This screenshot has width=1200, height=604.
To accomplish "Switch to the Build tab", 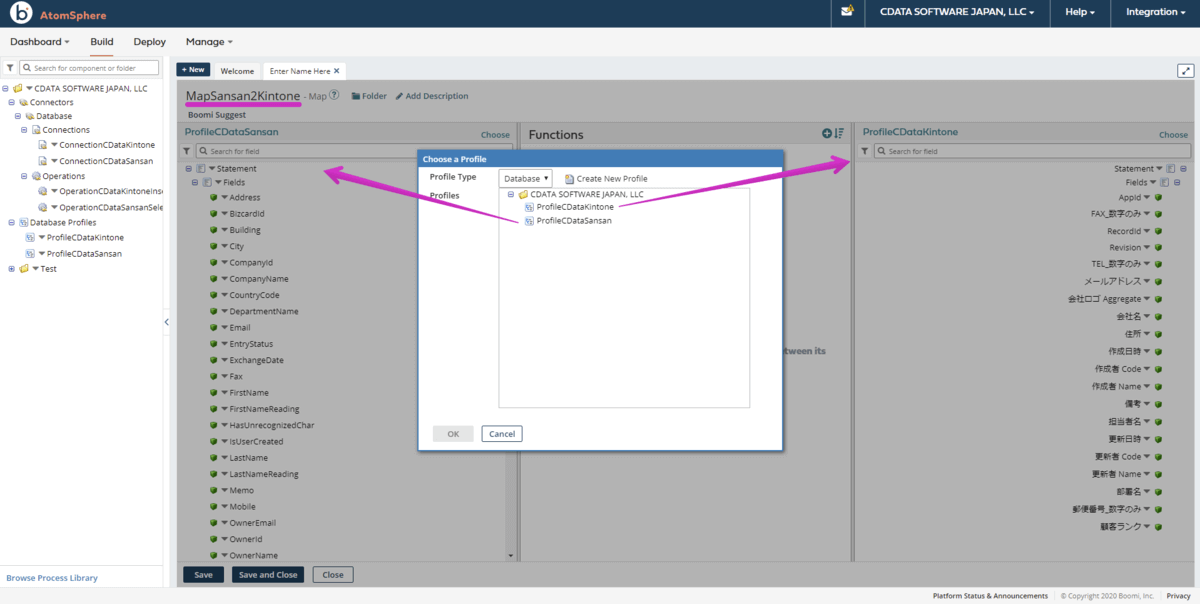I will [x=102, y=42].
